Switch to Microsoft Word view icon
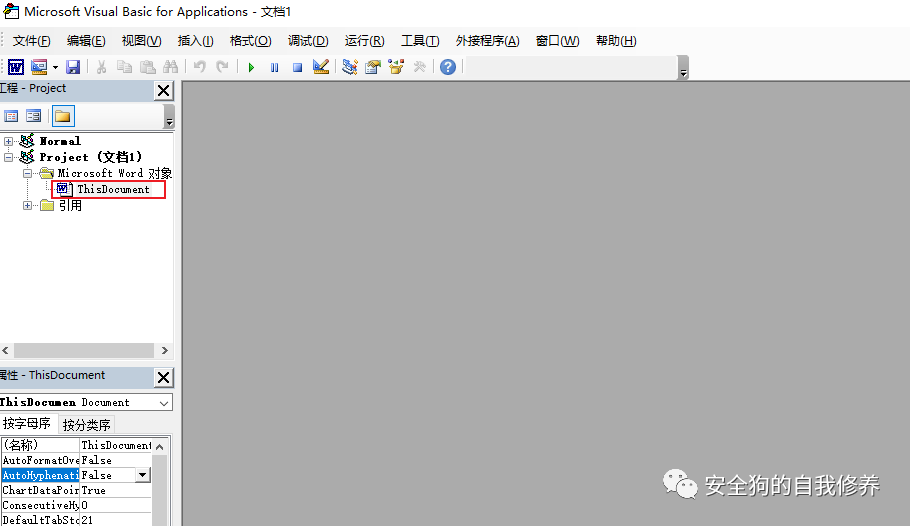 (x=16, y=67)
